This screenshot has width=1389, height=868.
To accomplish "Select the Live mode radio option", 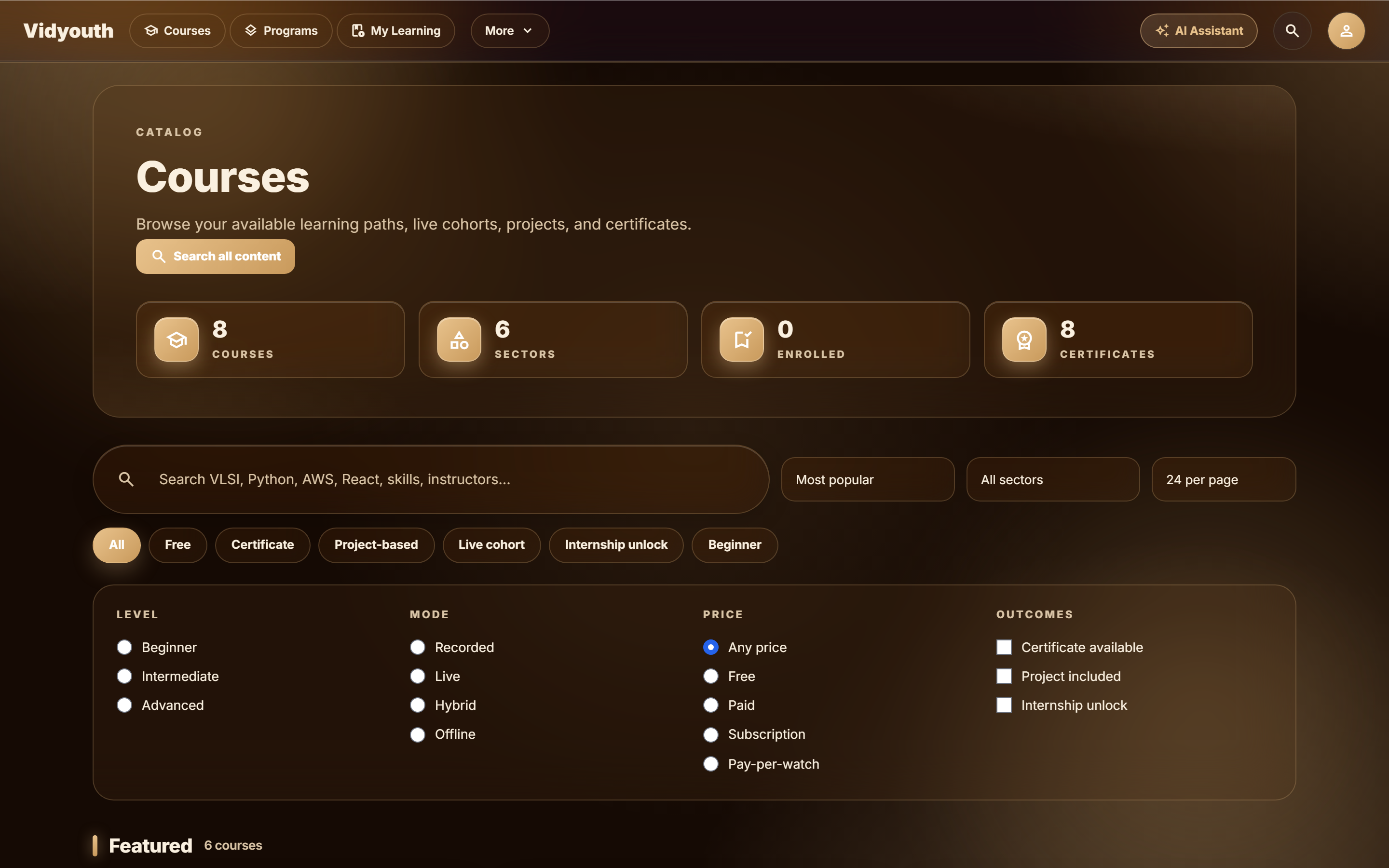I will pyautogui.click(x=418, y=676).
